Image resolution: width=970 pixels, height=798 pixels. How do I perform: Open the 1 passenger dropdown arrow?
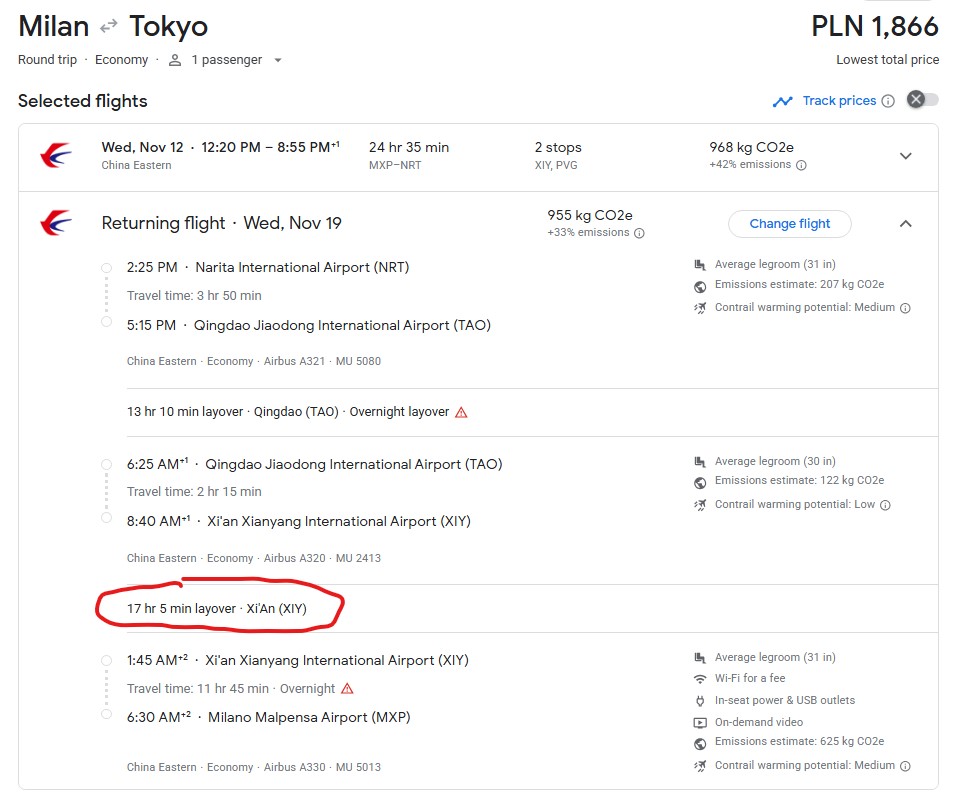point(278,60)
